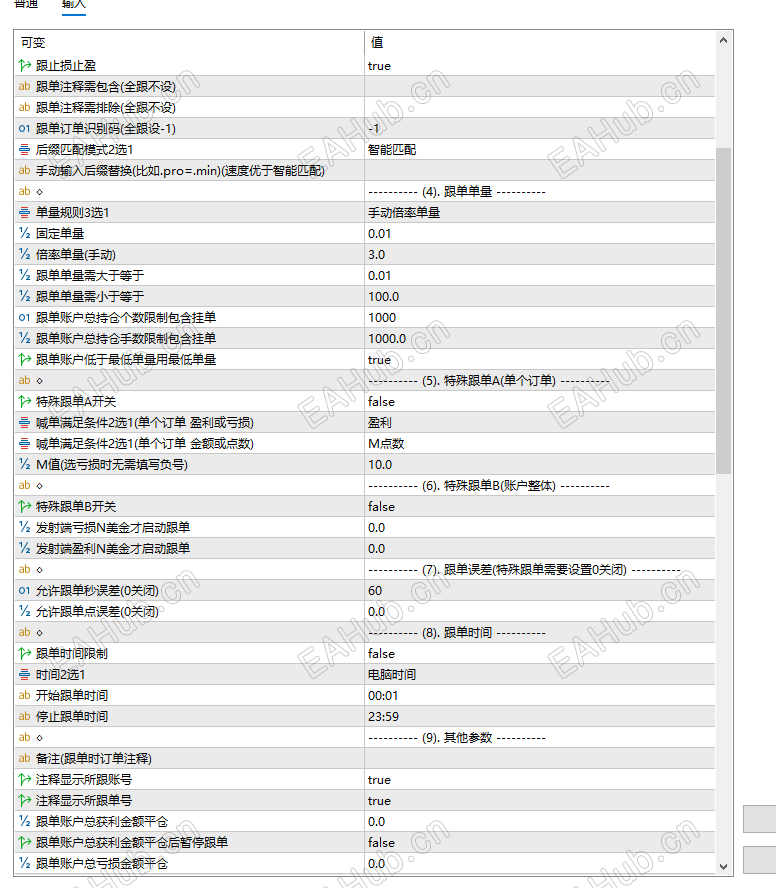Image resolution: width=776 pixels, height=888 pixels.
Task: Click the scrollbar up arrow
Action: (x=723, y=40)
